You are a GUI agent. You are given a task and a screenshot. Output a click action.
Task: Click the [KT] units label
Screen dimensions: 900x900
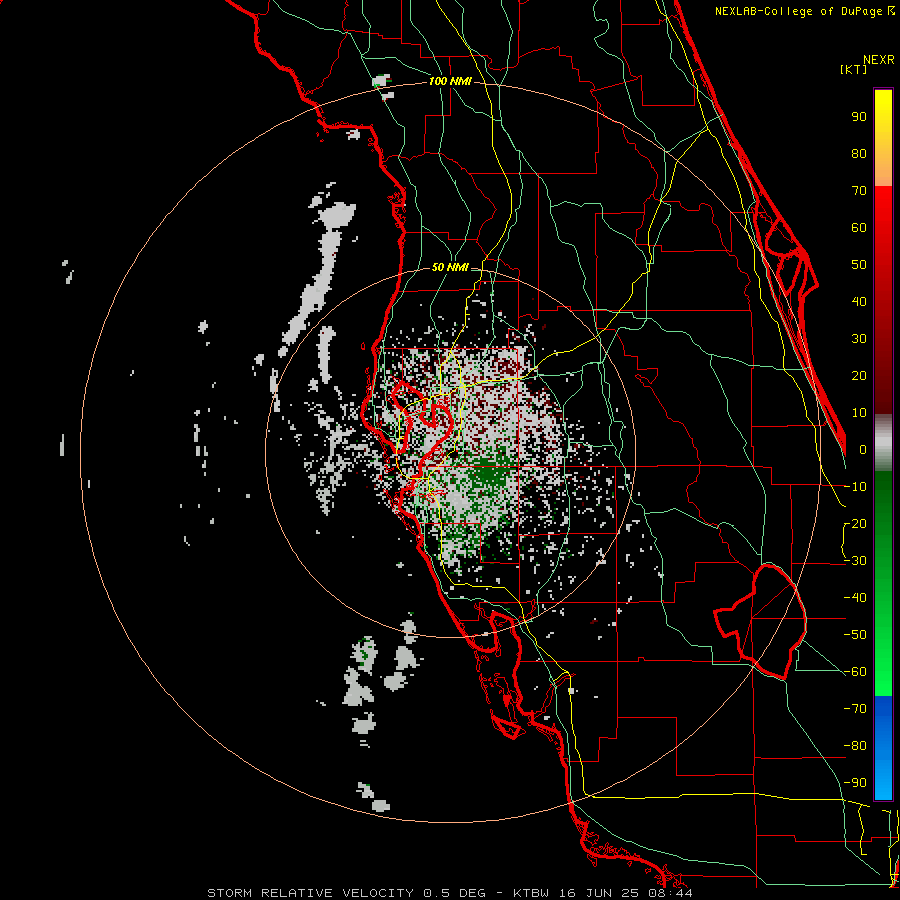point(853,69)
